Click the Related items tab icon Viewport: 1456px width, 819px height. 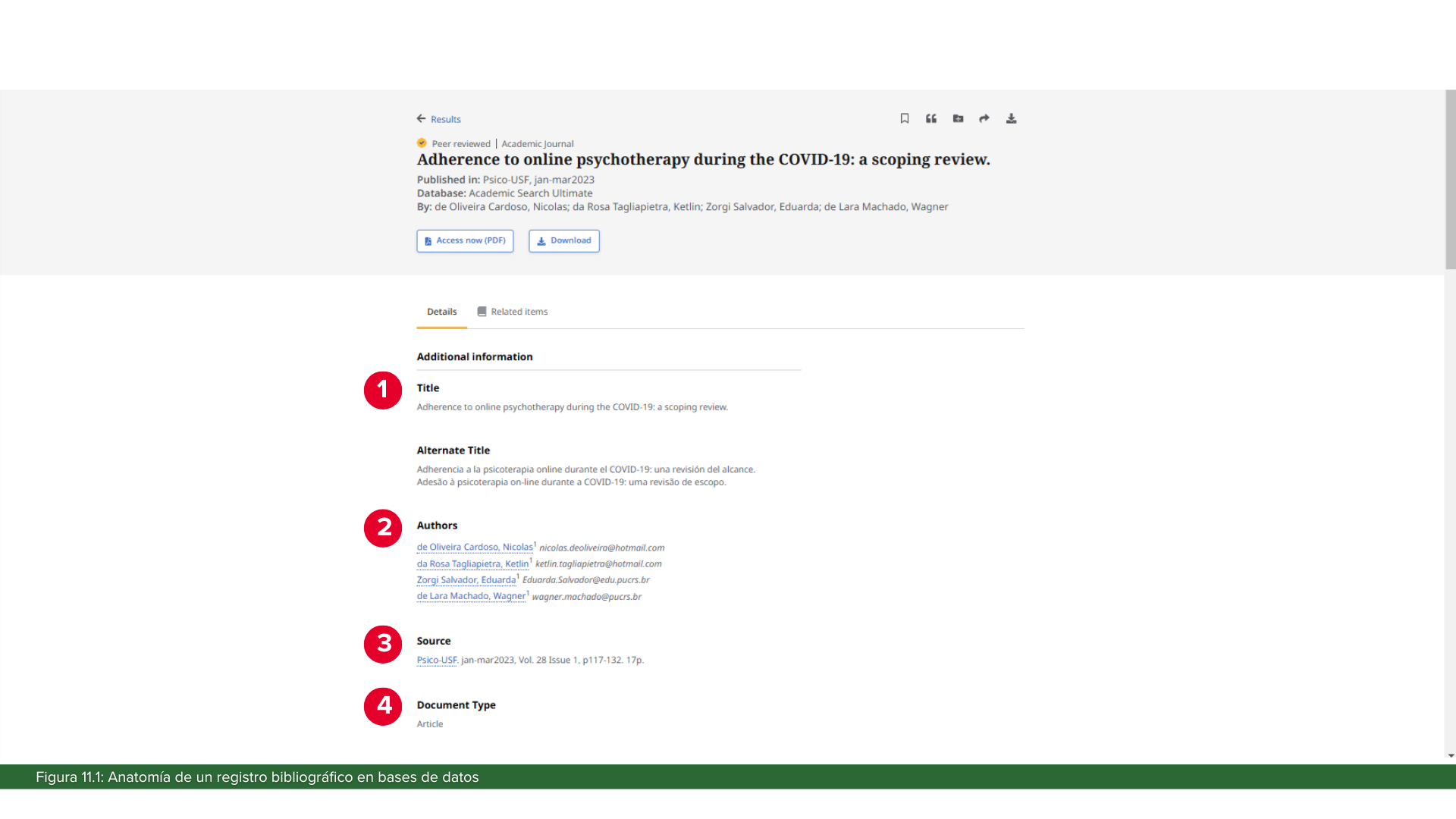(482, 312)
